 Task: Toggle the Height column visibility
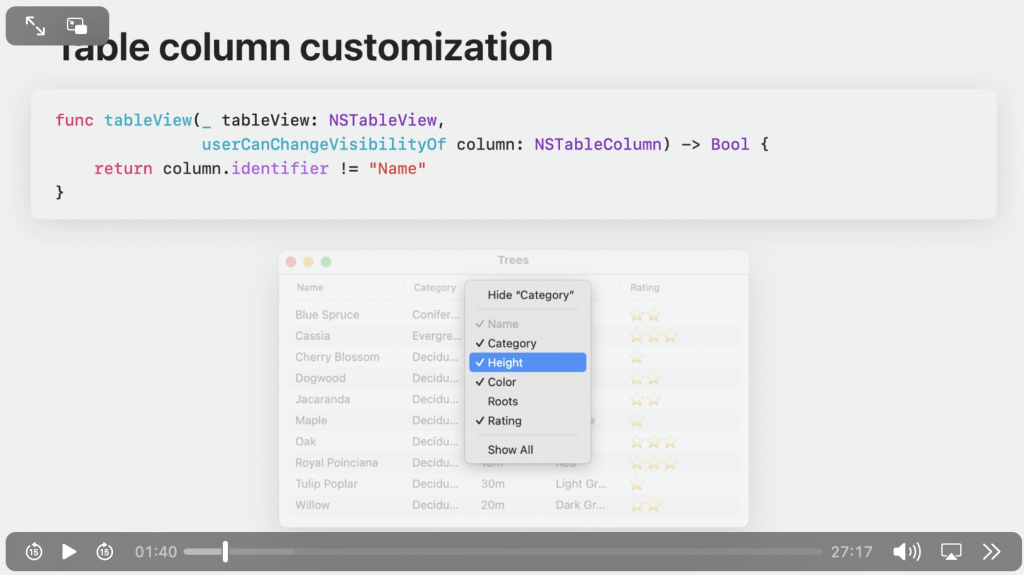(x=506, y=363)
